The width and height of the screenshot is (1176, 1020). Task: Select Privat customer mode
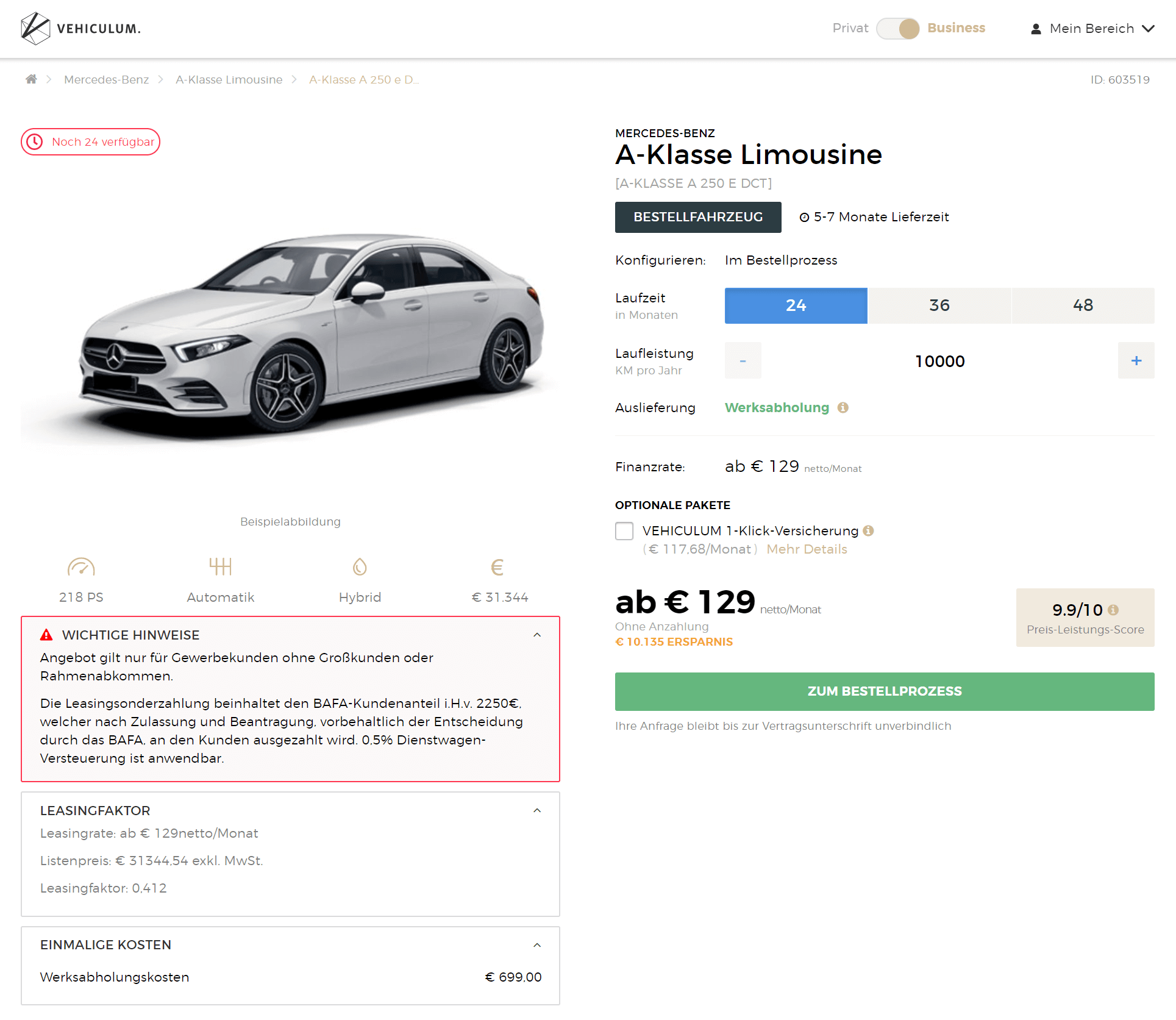click(850, 28)
